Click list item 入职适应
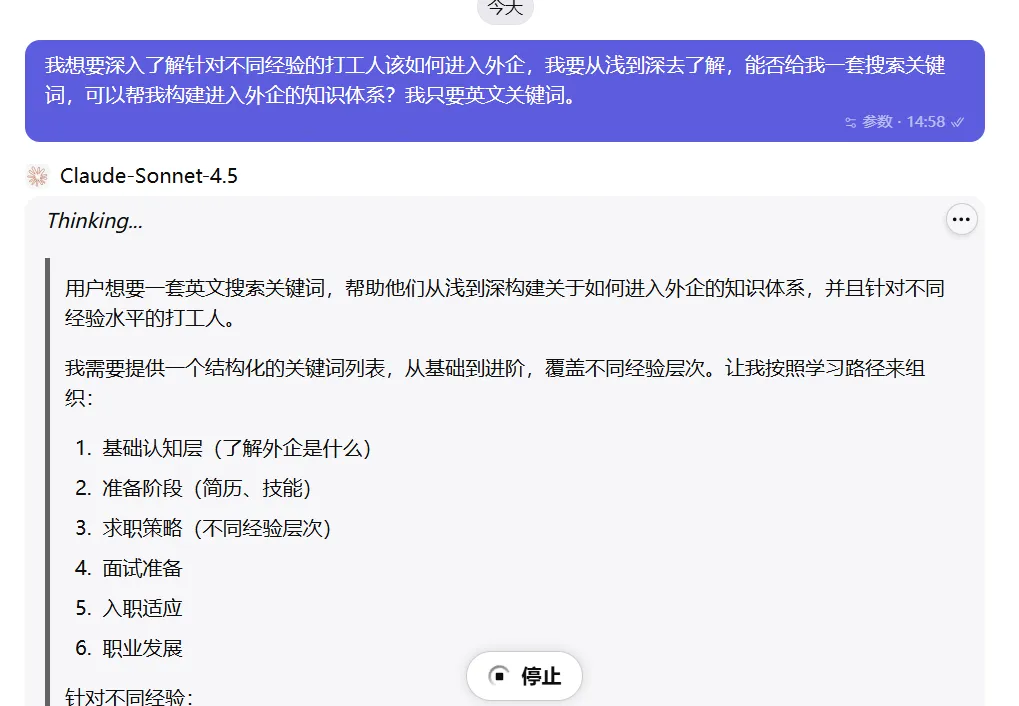Image resolution: width=1019 pixels, height=706 pixels. [x=142, y=608]
